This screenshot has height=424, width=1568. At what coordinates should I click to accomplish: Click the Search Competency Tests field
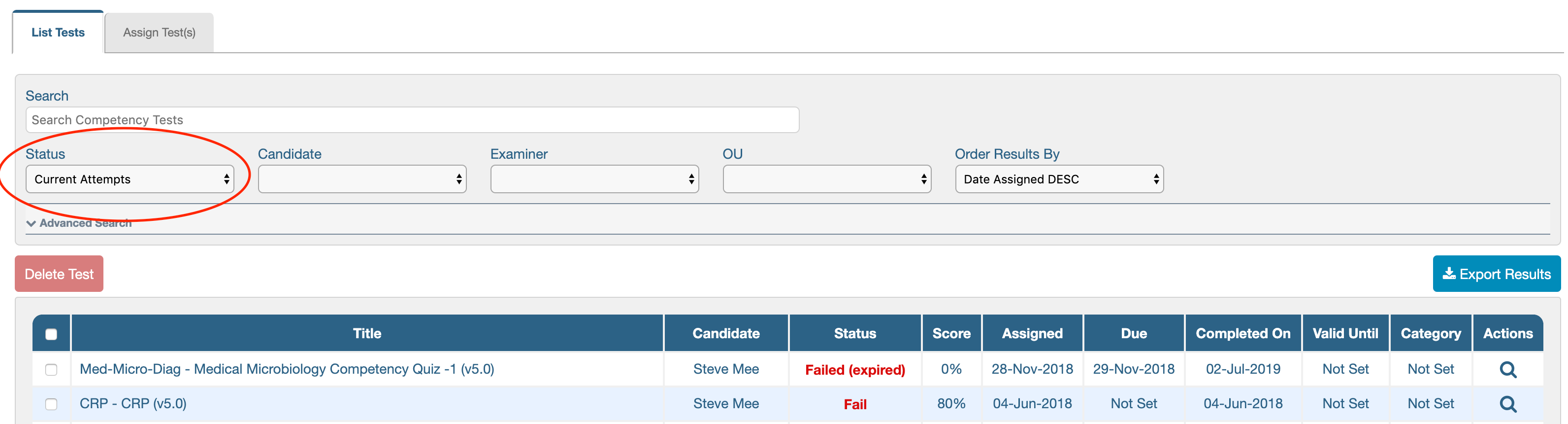412,120
